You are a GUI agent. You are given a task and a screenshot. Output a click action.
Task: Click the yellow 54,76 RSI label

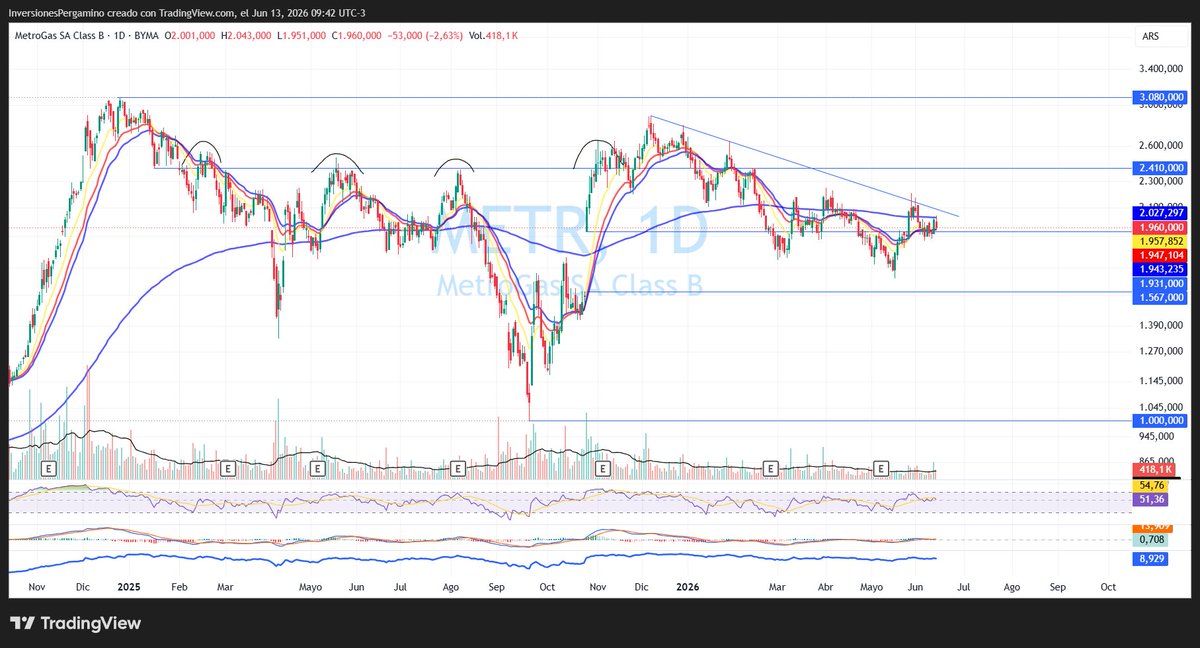[x=1149, y=484]
